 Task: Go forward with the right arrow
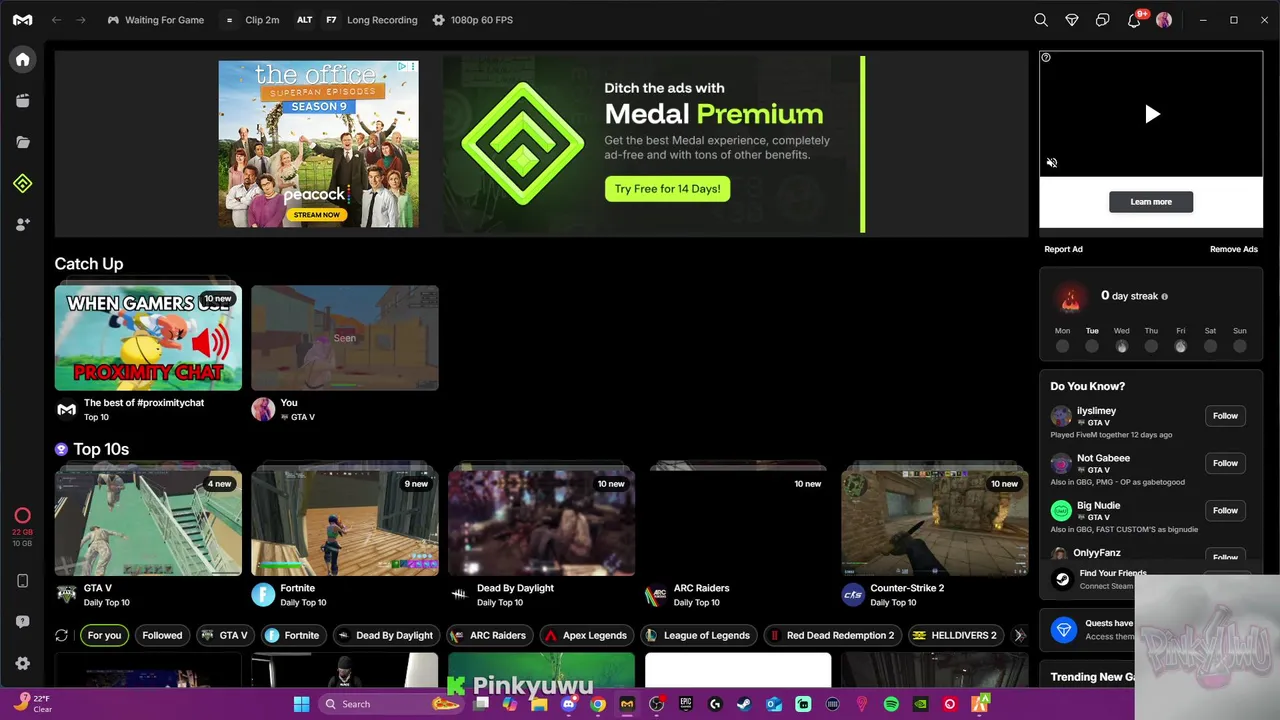coord(81,20)
